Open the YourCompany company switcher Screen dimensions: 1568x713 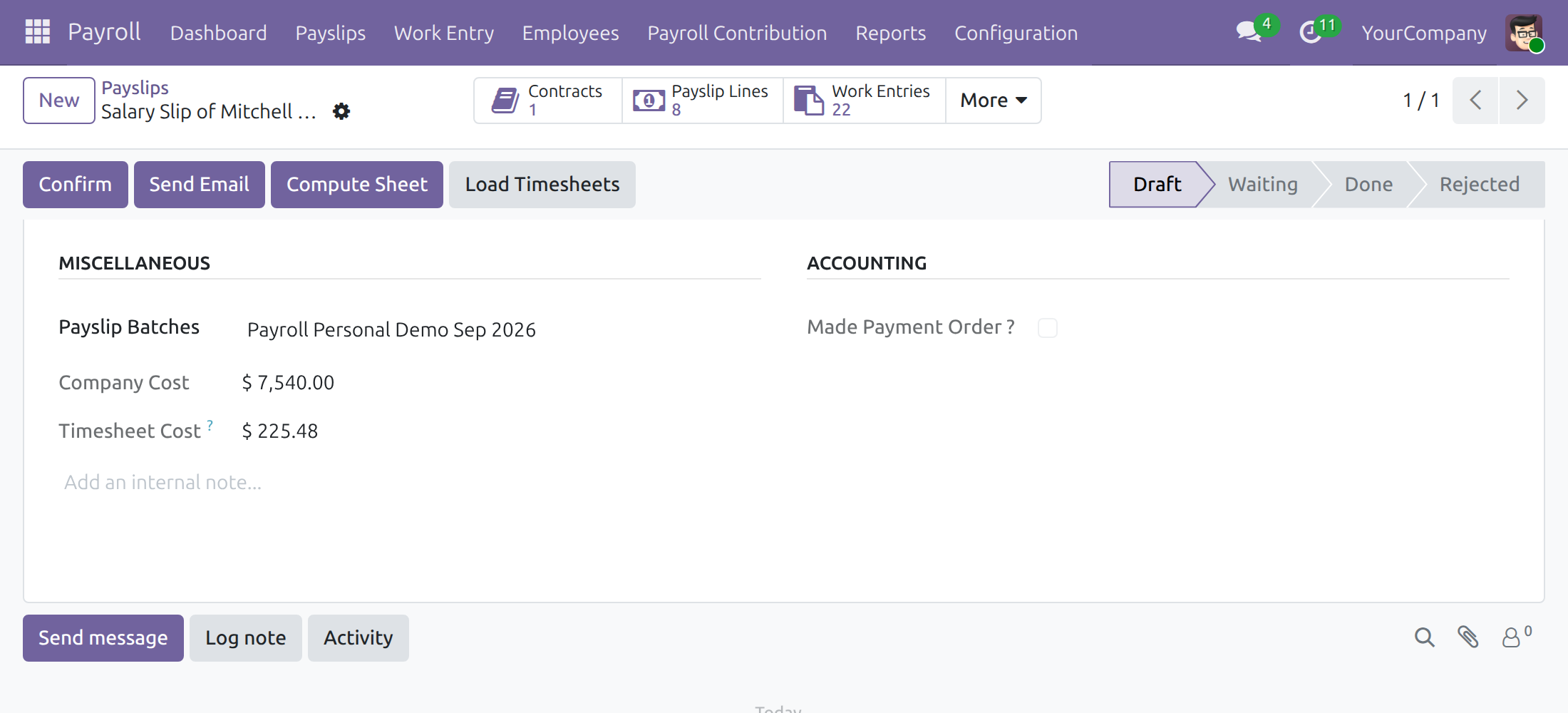pos(1424,33)
